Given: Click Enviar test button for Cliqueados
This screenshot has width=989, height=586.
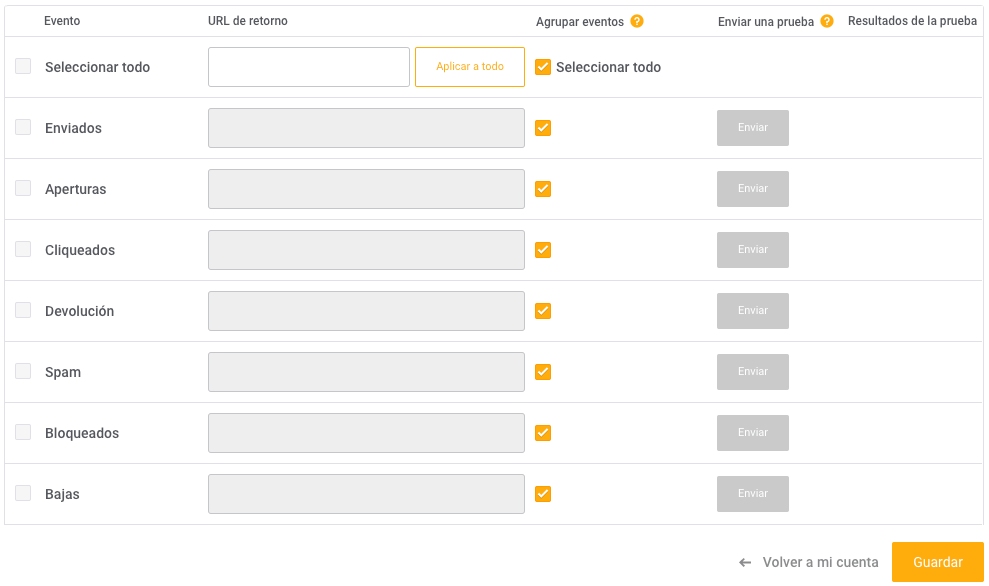Looking at the screenshot, I should (x=752, y=250).
